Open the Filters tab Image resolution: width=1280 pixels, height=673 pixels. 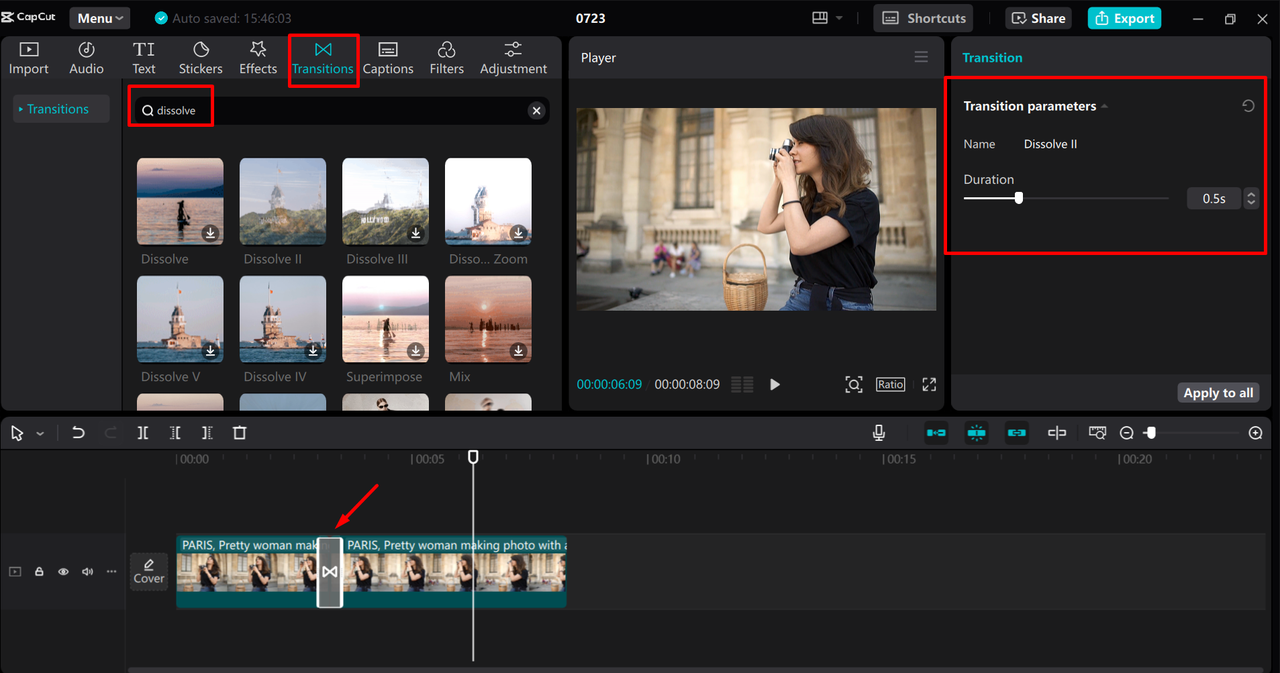[447, 58]
